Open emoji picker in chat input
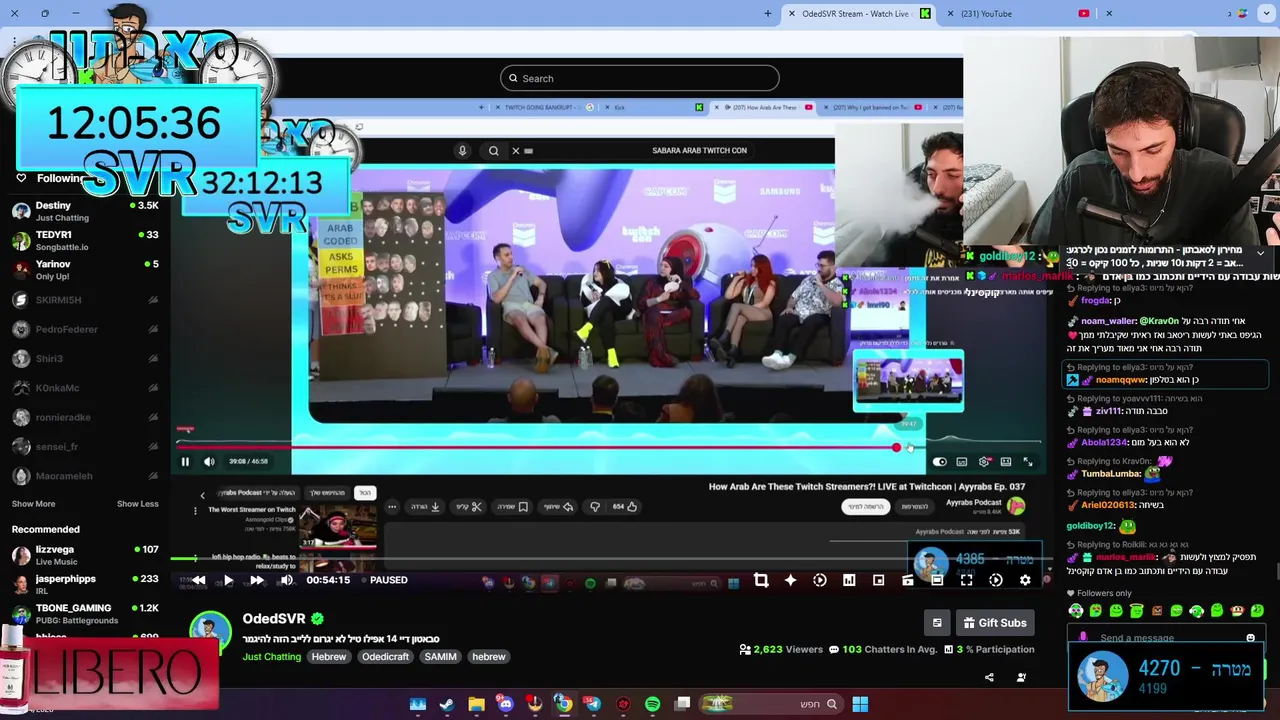The height and width of the screenshot is (720, 1280). pyautogui.click(x=1250, y=638)
